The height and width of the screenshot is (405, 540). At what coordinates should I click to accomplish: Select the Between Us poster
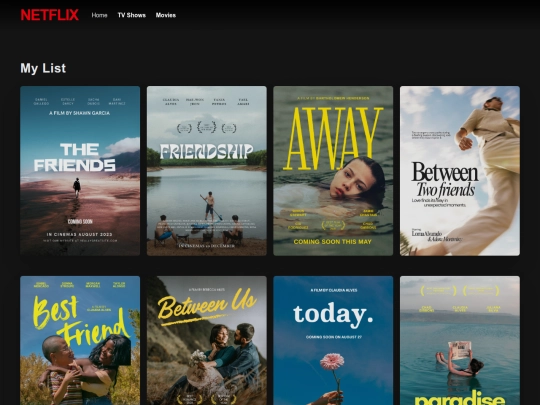point(207,341)
